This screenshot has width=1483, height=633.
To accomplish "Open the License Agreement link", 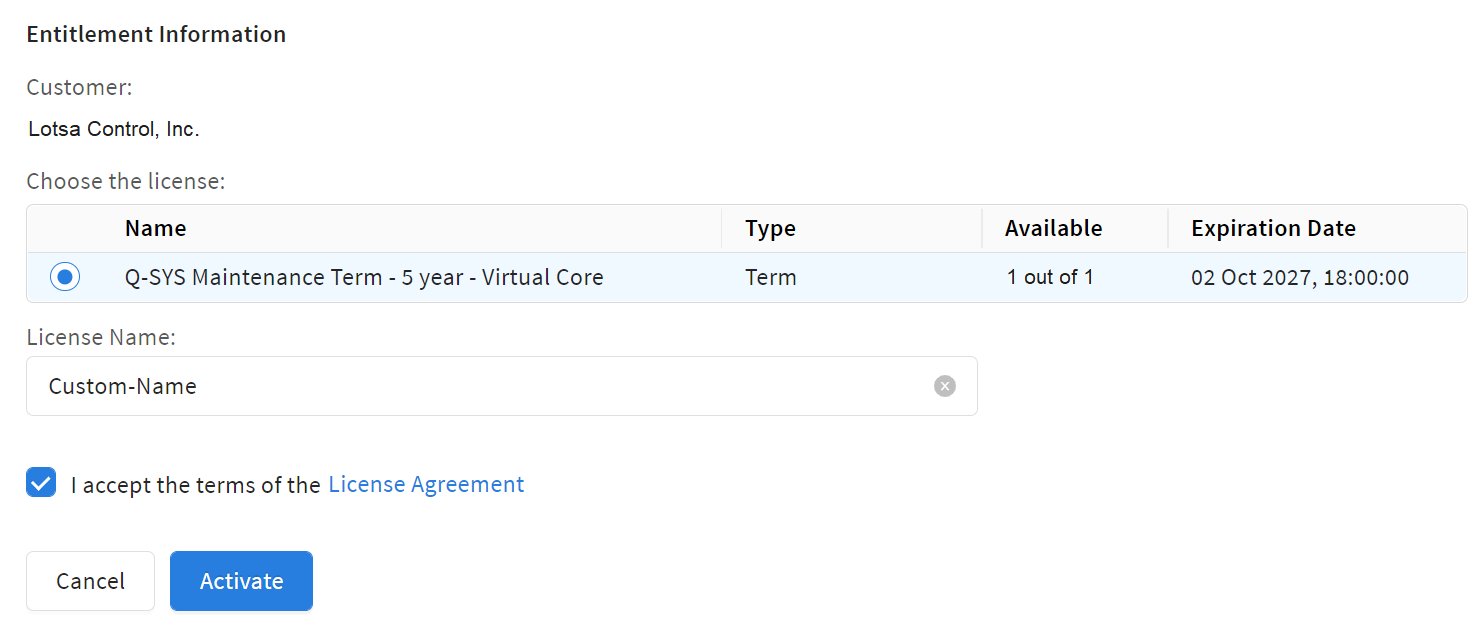I will (x=426, y=484).
